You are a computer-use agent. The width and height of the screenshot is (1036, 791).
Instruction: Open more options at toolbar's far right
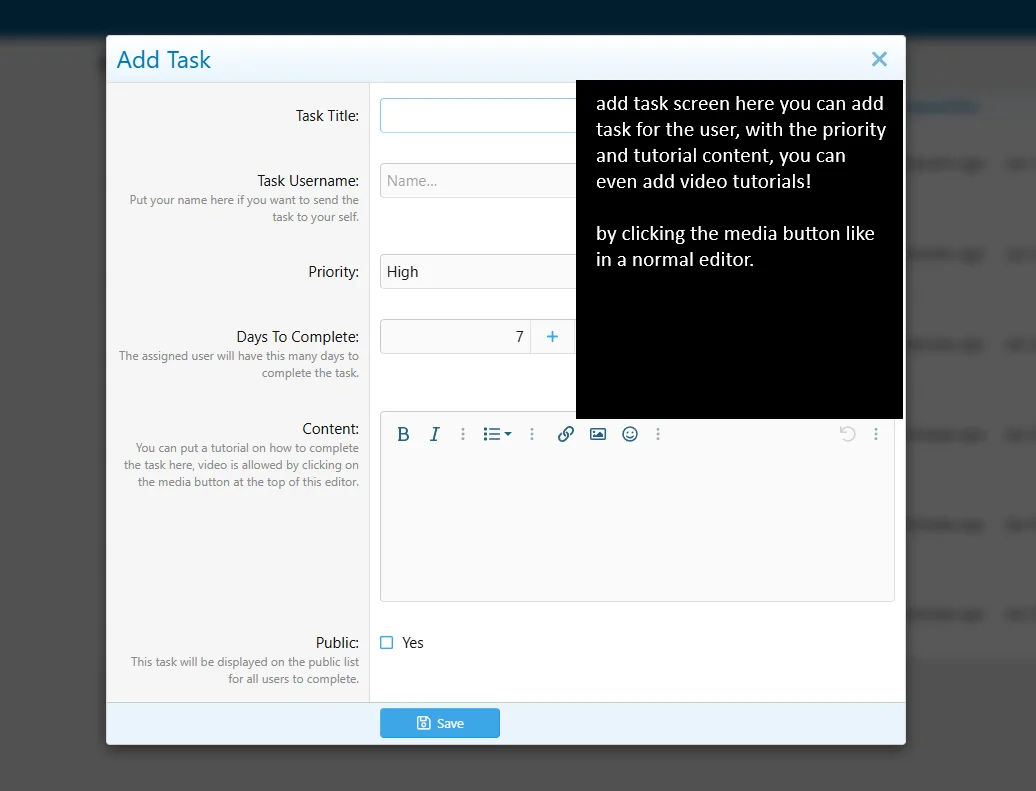[x=876, y=434]
